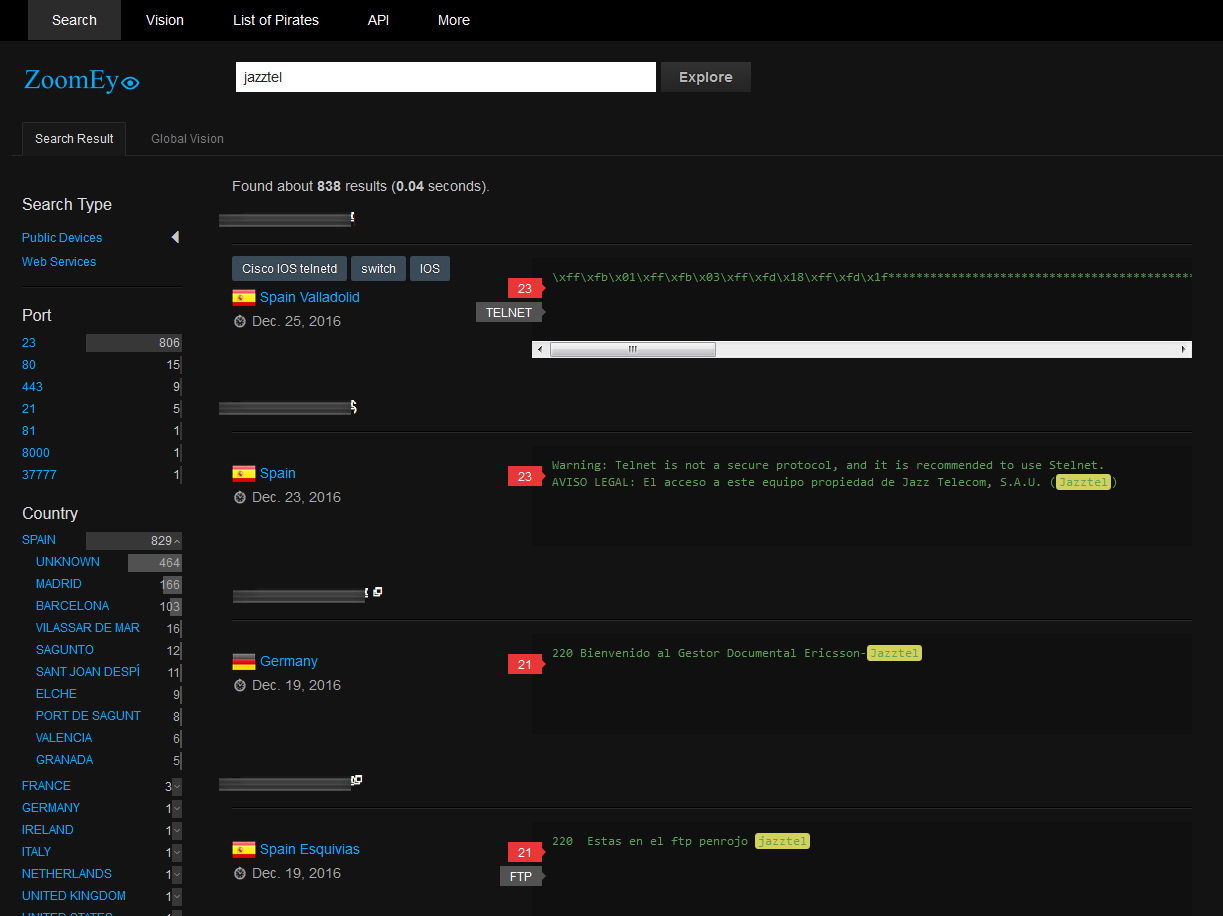Click the switch tag

[378, 269]
